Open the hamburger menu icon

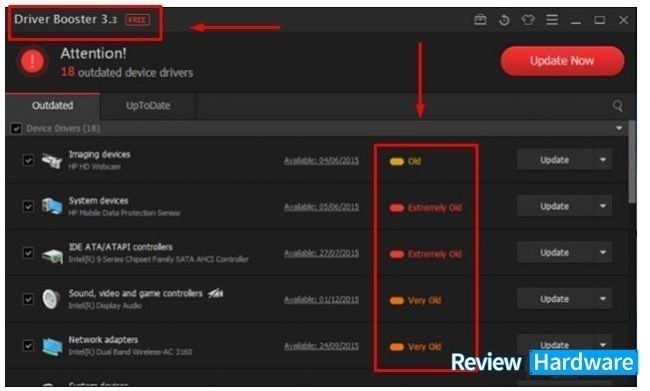(x=552, y=19)
